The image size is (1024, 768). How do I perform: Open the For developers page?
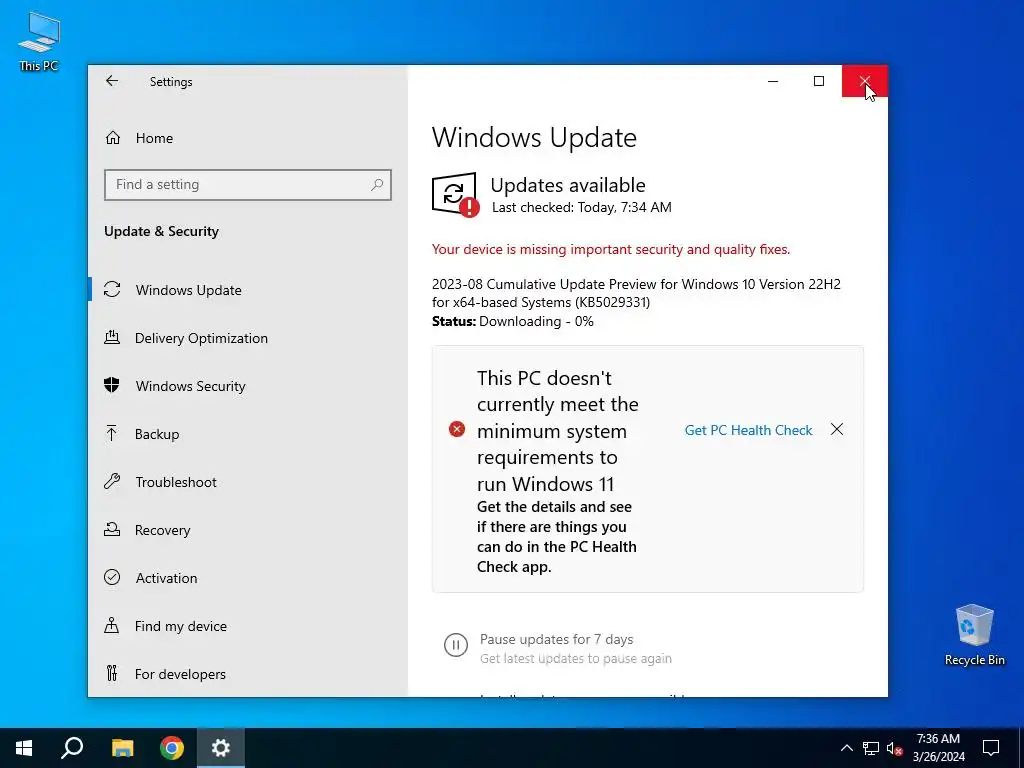(x=248, y=674)
